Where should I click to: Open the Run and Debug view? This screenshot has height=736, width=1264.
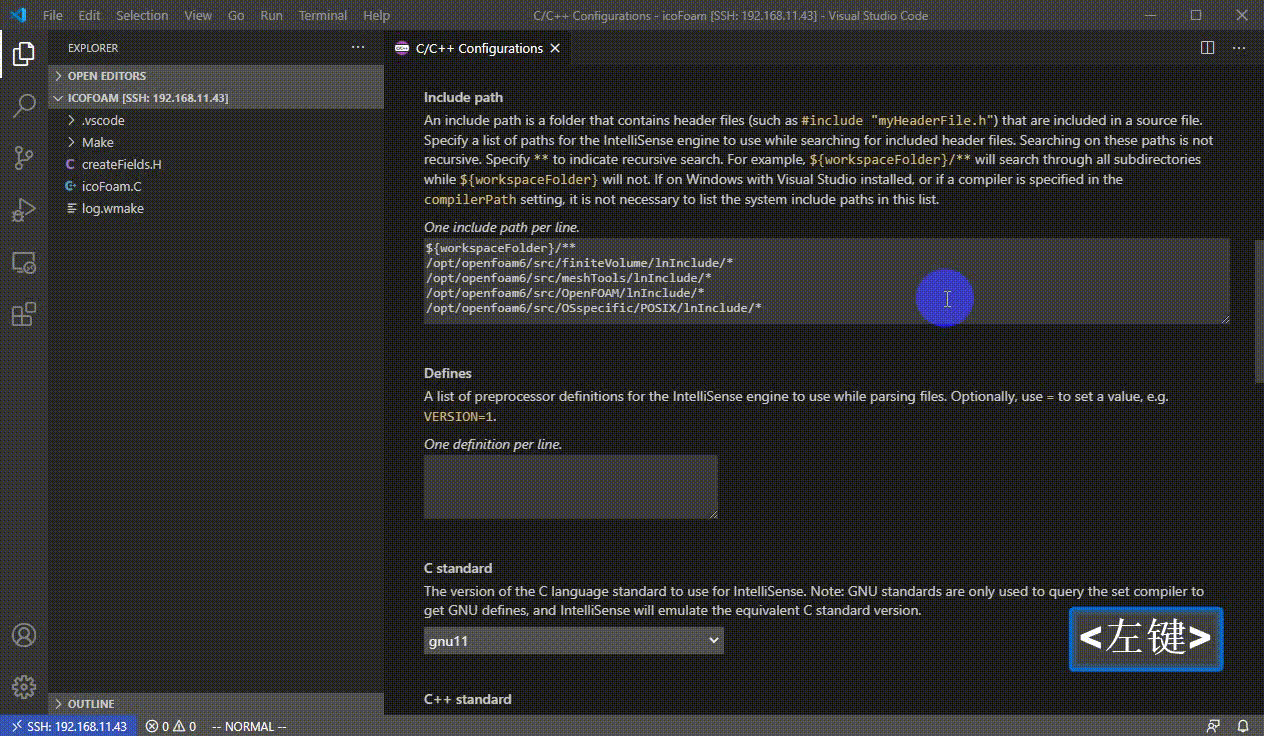[24, 210]
